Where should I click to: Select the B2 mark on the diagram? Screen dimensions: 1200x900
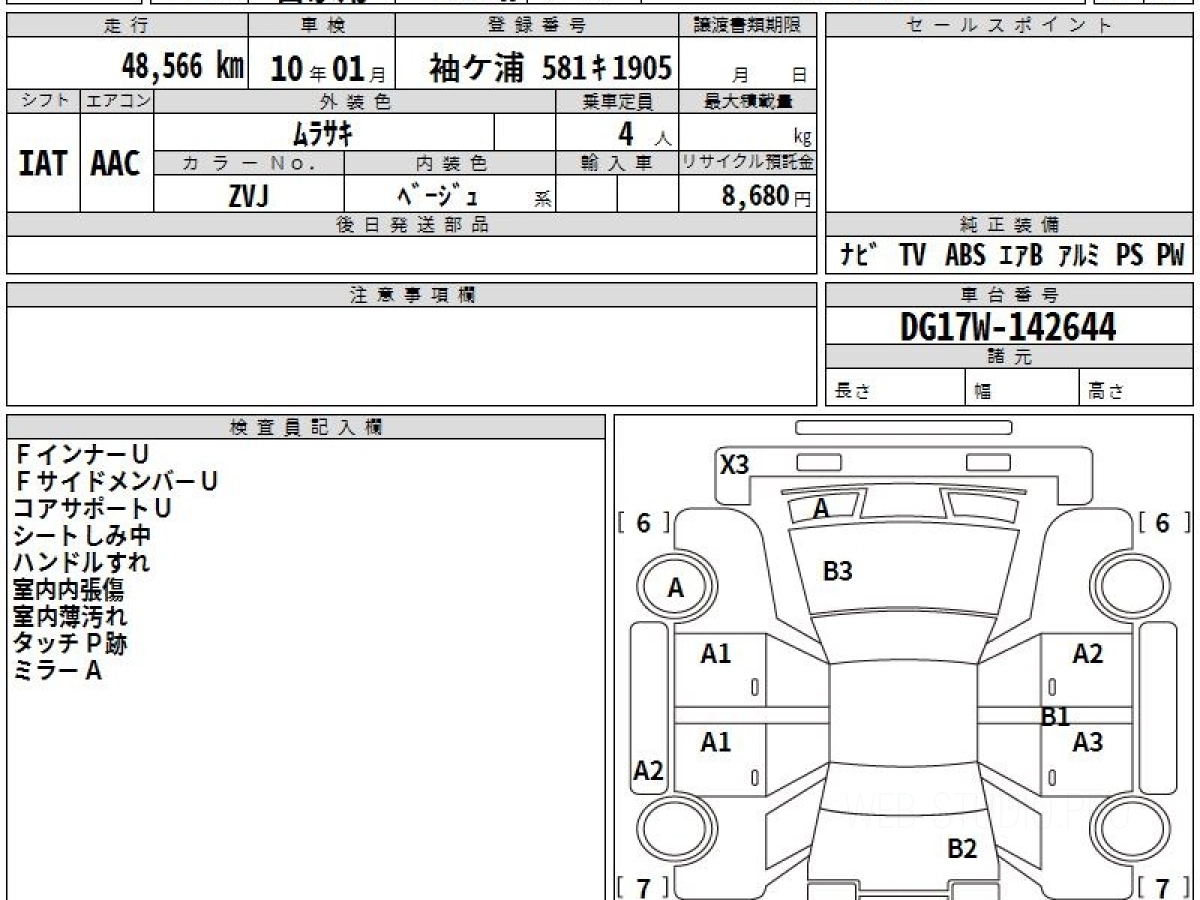tap(961, 849)
